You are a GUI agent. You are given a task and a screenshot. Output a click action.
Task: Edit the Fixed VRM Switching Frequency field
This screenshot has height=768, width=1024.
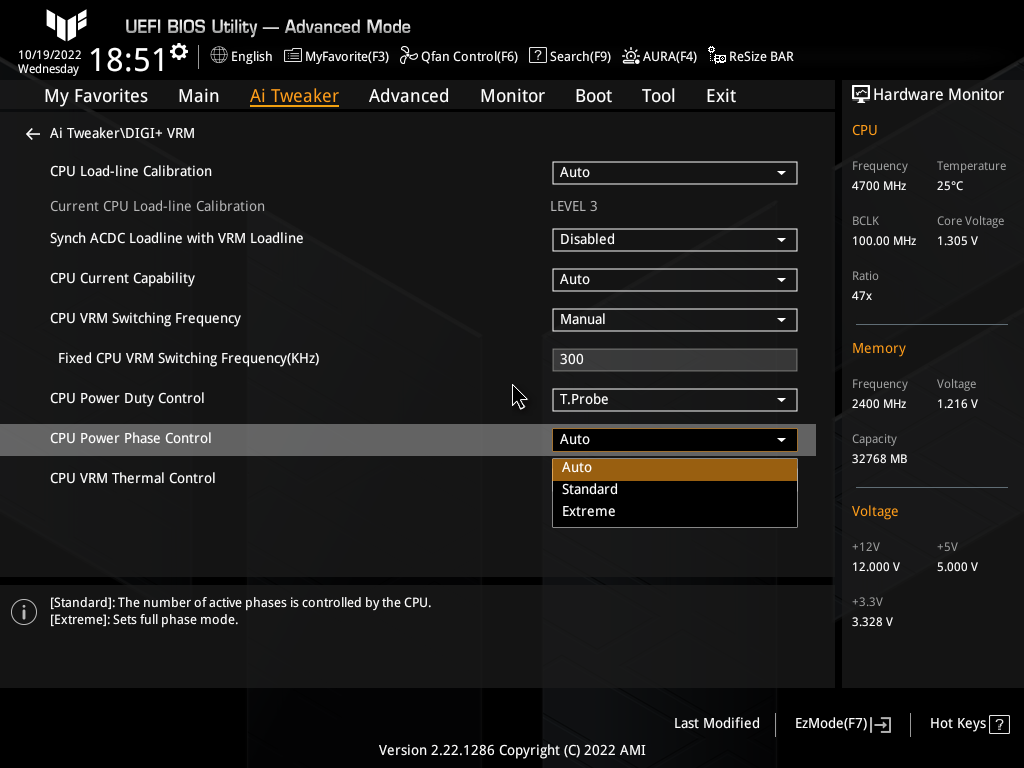pos(674,359)
